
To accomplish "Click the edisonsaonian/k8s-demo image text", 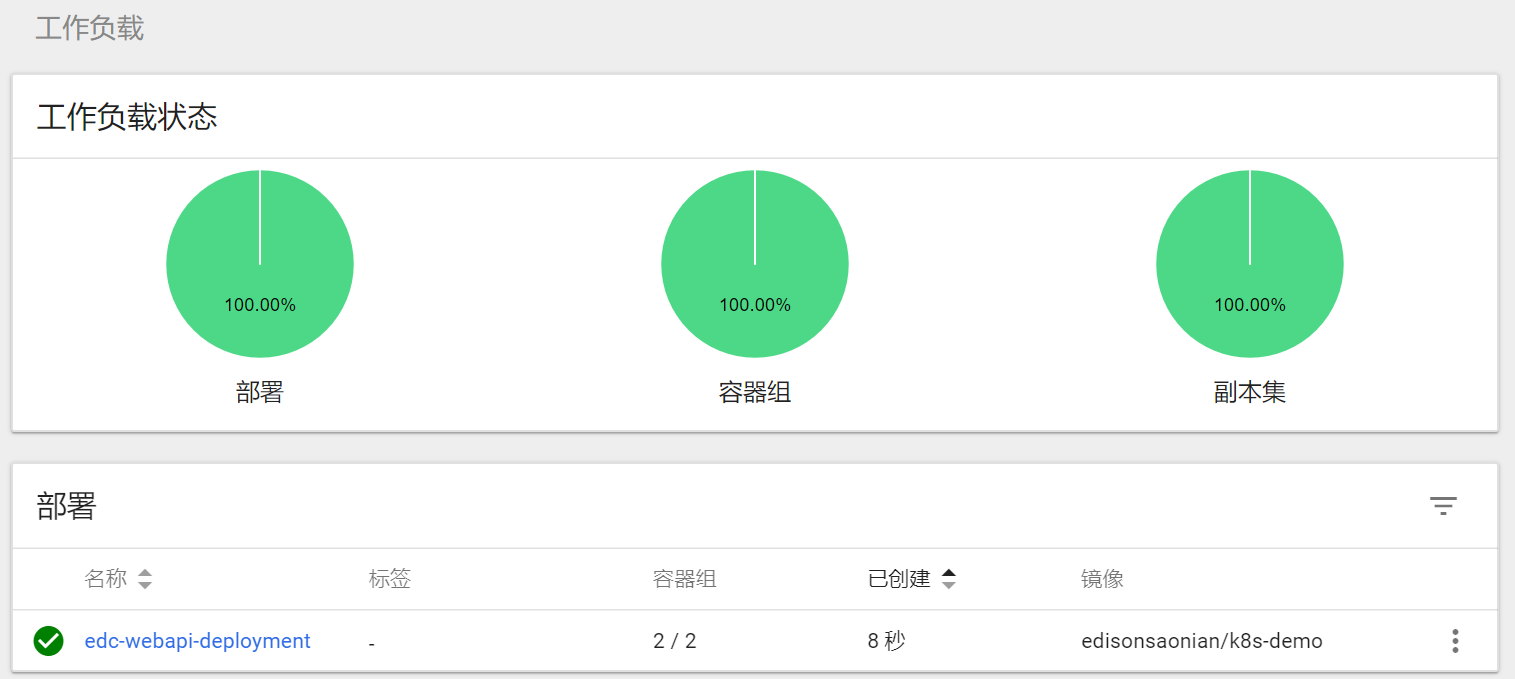I will (1202, 641).
